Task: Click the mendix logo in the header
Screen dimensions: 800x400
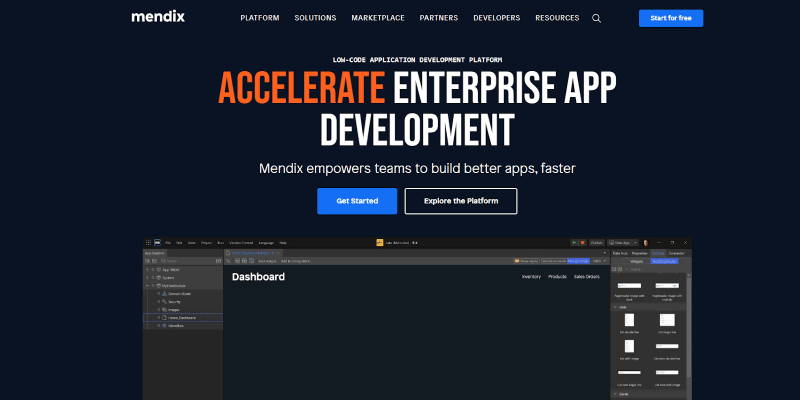Action: tap(158, 17)
